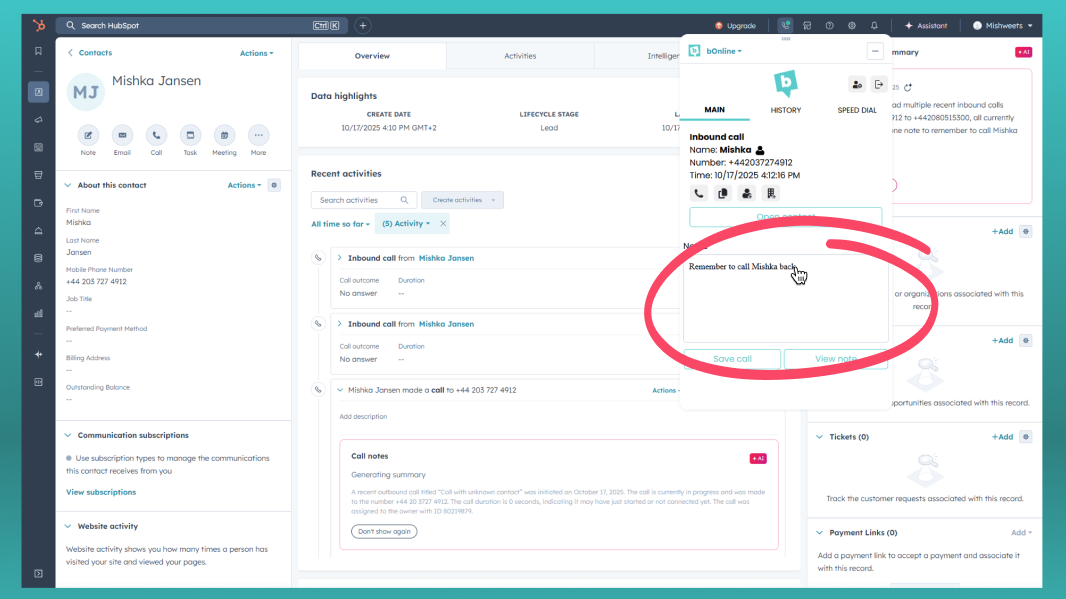The image size is (1066, 599).
Task: Open bookmarks icon in left sidebar
Action: coord(38,51)
